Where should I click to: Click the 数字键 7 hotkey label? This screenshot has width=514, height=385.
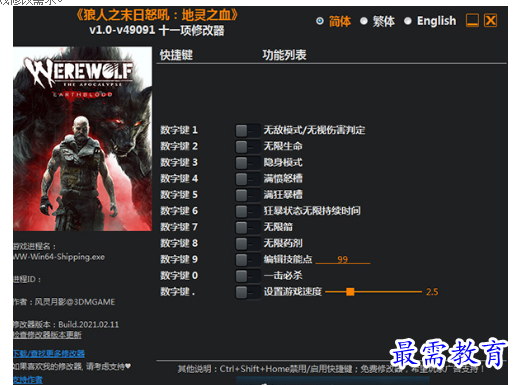[179, 227]
